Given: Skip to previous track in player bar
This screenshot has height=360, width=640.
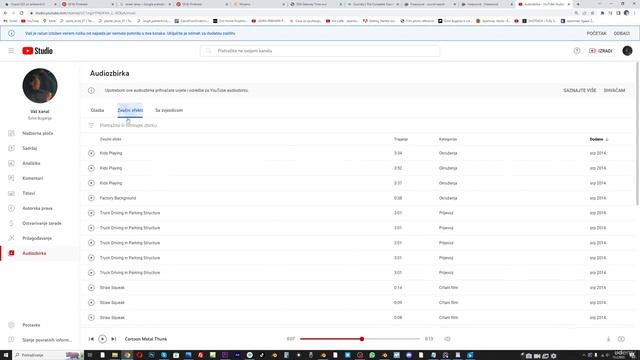Looking at the screenshot, I should [91, 339].
